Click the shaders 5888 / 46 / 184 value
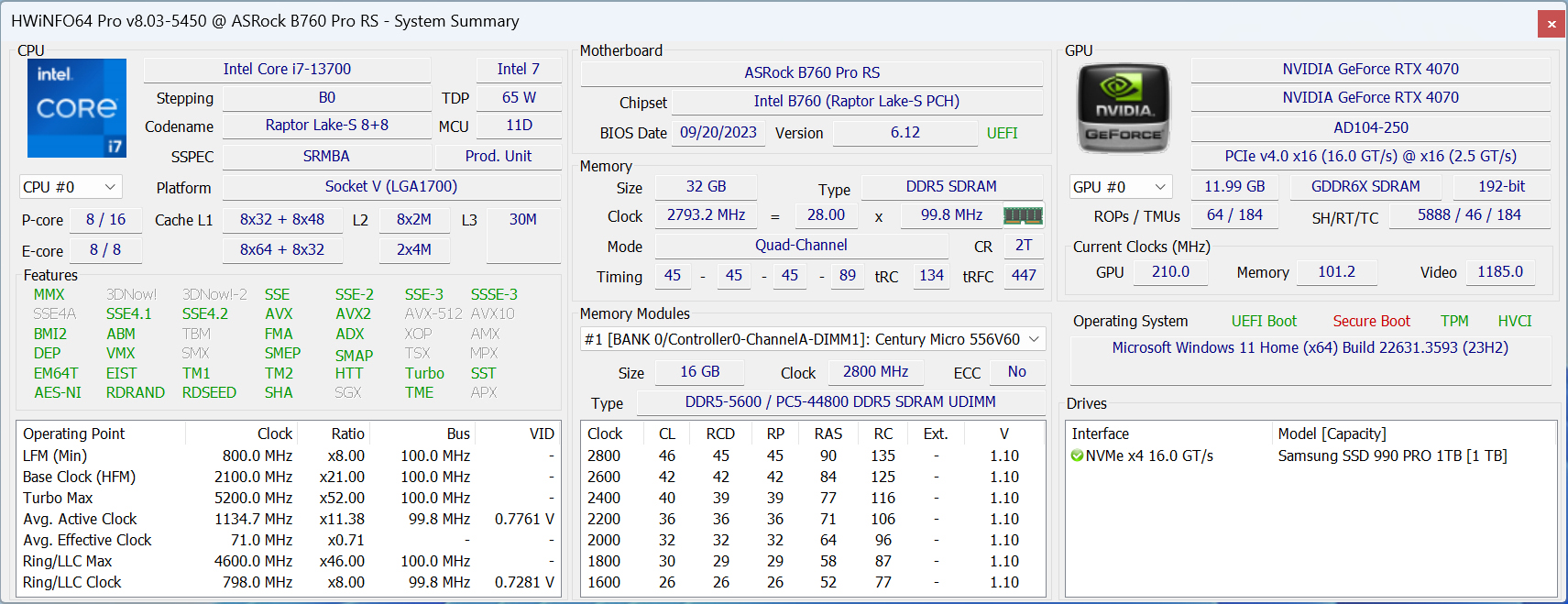This screenshot has height=604, width=1568. pos(1469,215)
